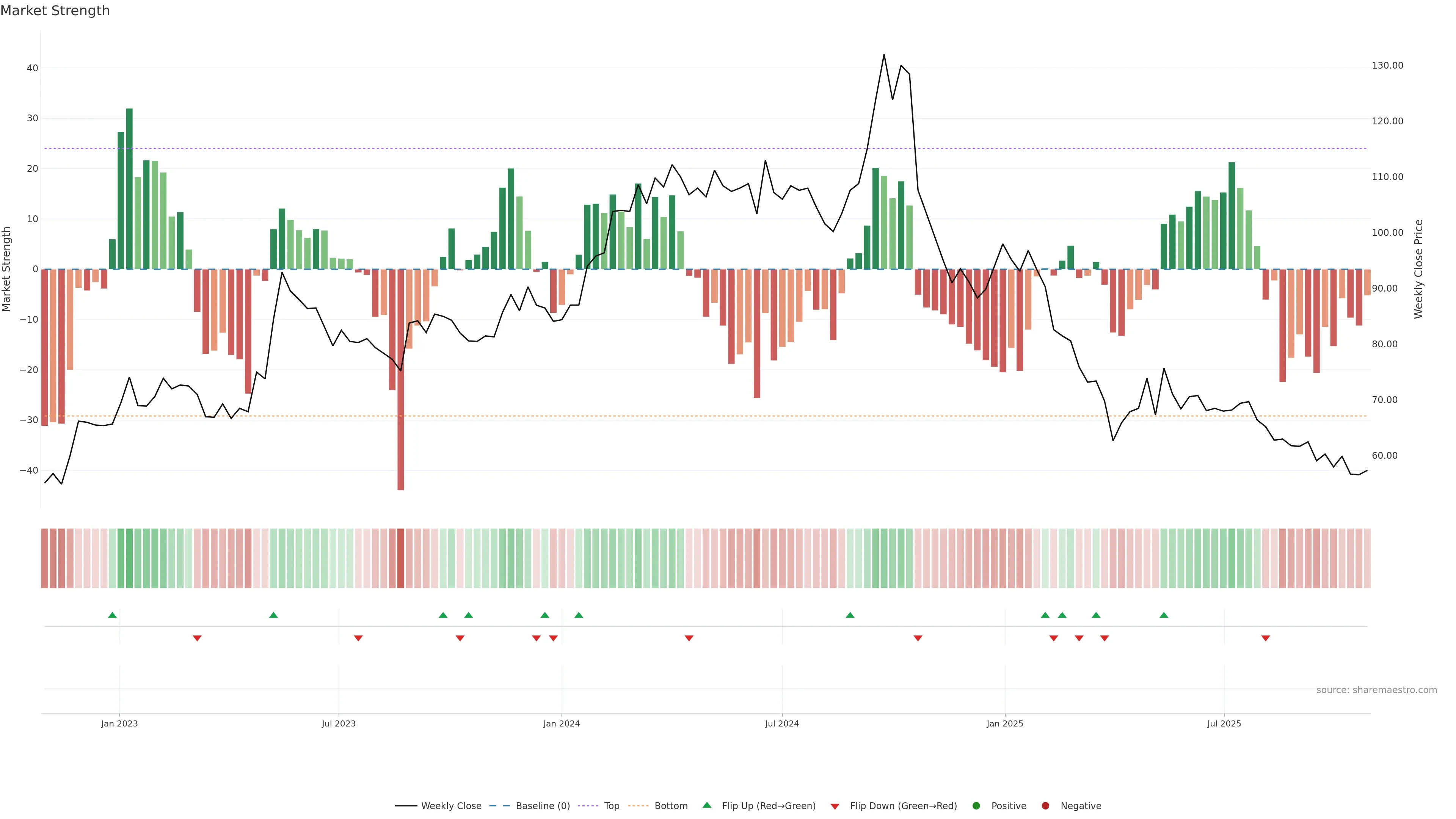1456x819 pixels.
Task: Click Positive green circle legend icon
Action: (976, 806)
